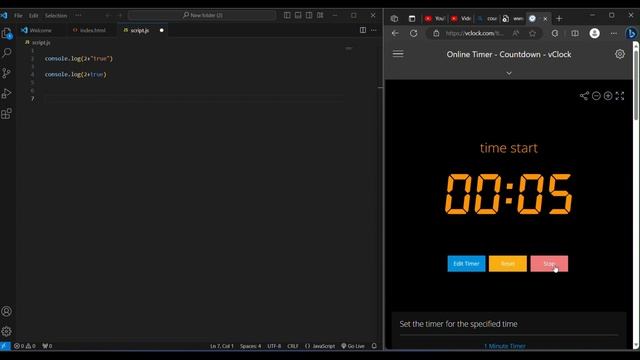Open VS Code notifications bell

pyautogui.click(x=374, y=346)
